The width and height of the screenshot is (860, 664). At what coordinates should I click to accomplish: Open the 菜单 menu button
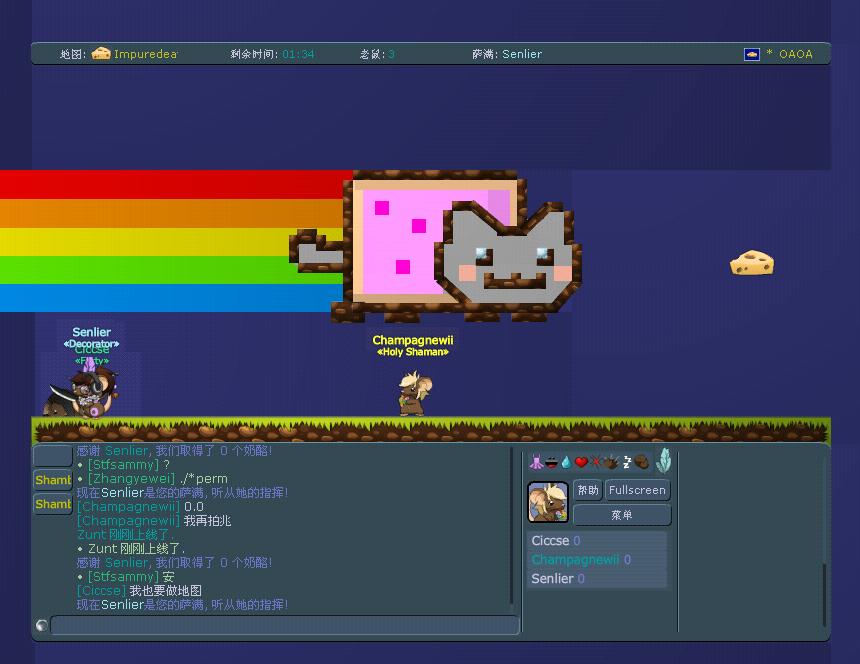tap(621, 515)
